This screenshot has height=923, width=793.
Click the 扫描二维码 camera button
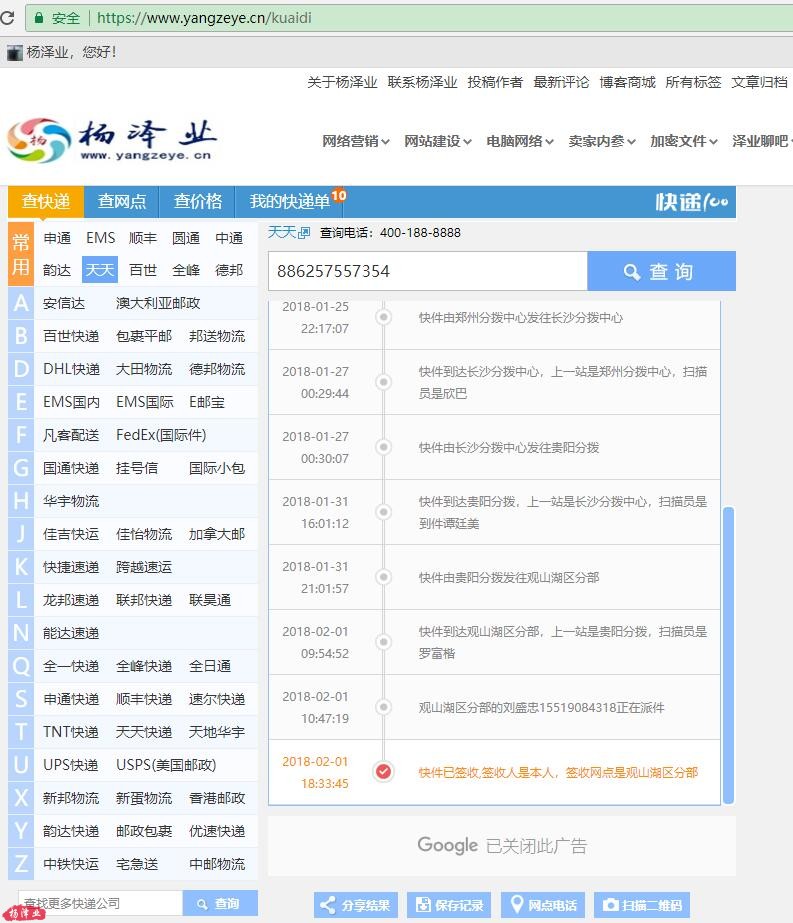click(642, 905)
